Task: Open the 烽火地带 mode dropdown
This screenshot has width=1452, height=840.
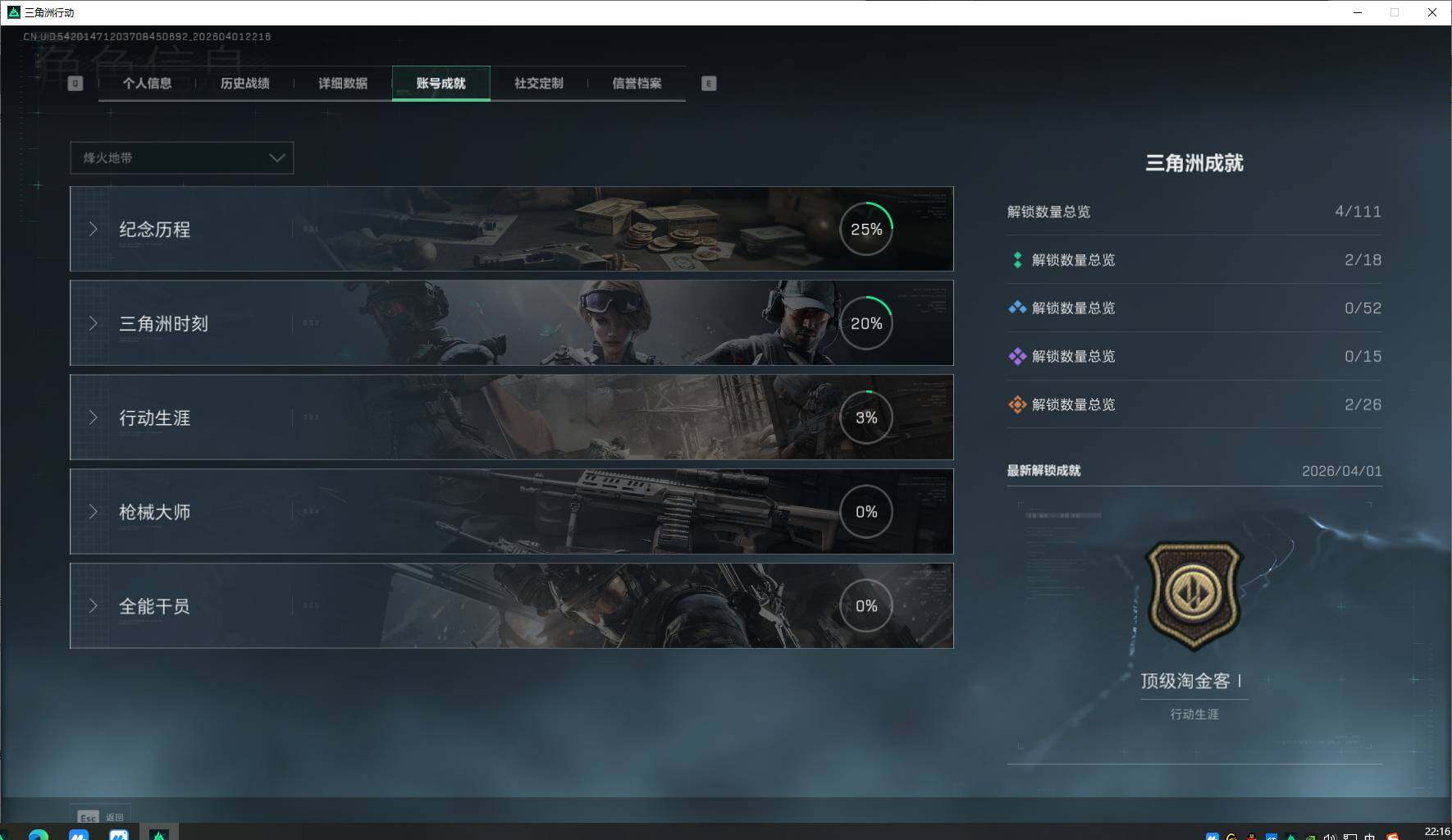Action: [181, 157]
